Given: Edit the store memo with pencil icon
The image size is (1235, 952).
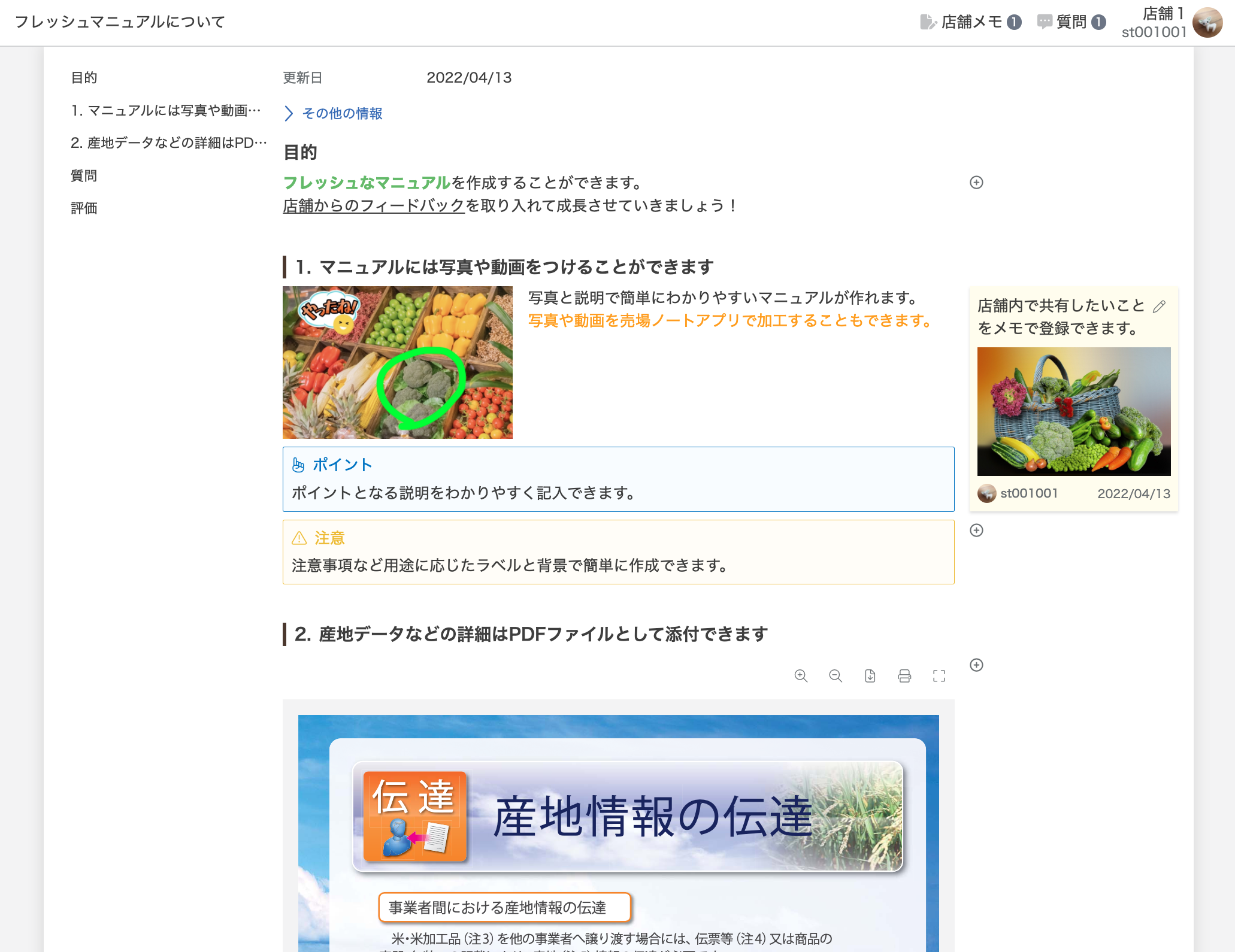Looking at the screenshot, I should 1160,307.
